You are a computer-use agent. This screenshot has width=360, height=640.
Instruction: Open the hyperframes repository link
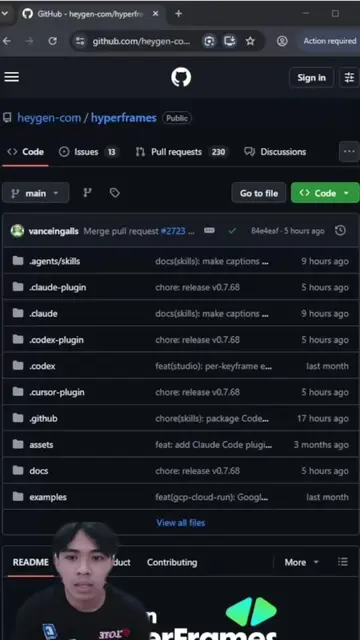[x=123, y=118]
